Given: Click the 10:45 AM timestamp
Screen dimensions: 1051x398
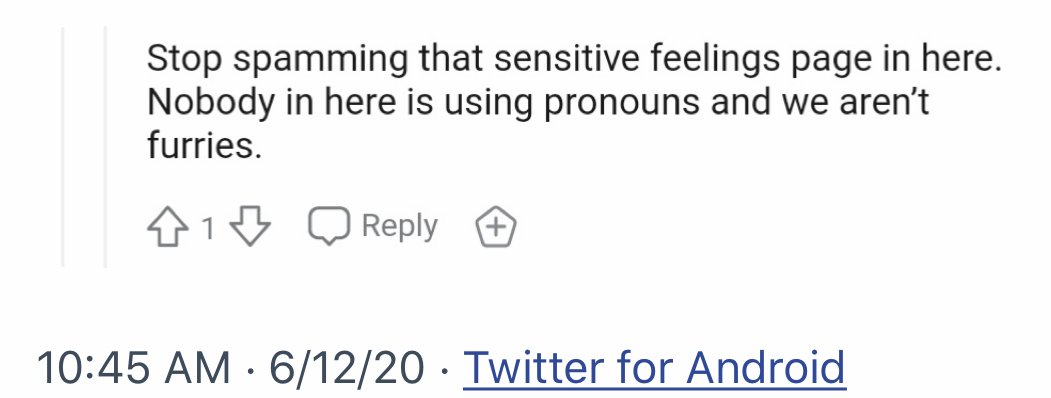Looking at the screenshot, I should click(133, 367).
